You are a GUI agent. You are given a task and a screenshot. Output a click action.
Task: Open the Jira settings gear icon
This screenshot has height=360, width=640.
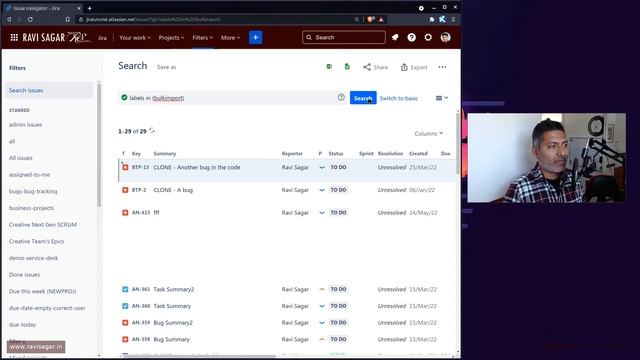(428, 38)
